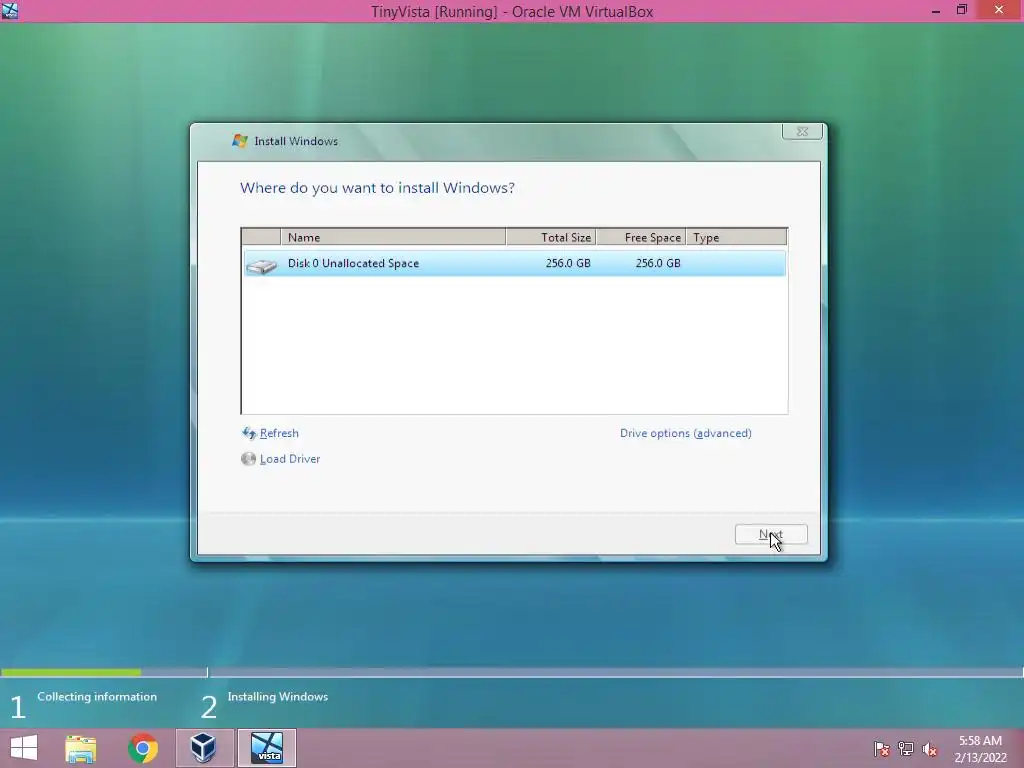
Task: Click the network tray icon
Action: (x=906, y=749)
